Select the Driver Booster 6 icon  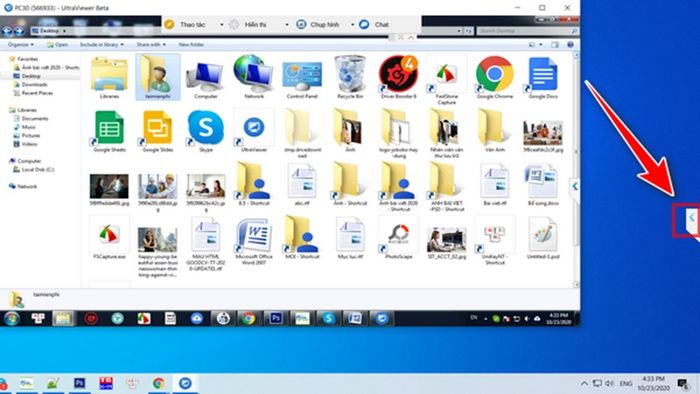click(x=398, y=77)
